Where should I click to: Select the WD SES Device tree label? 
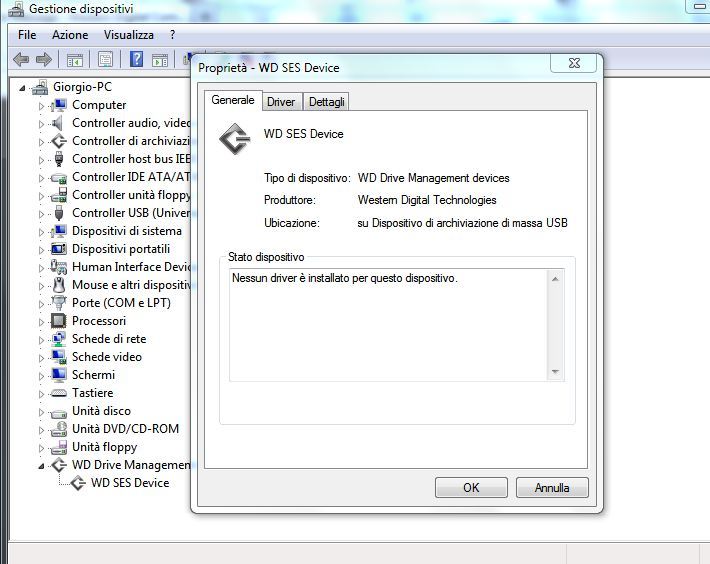tap(130, 483)
